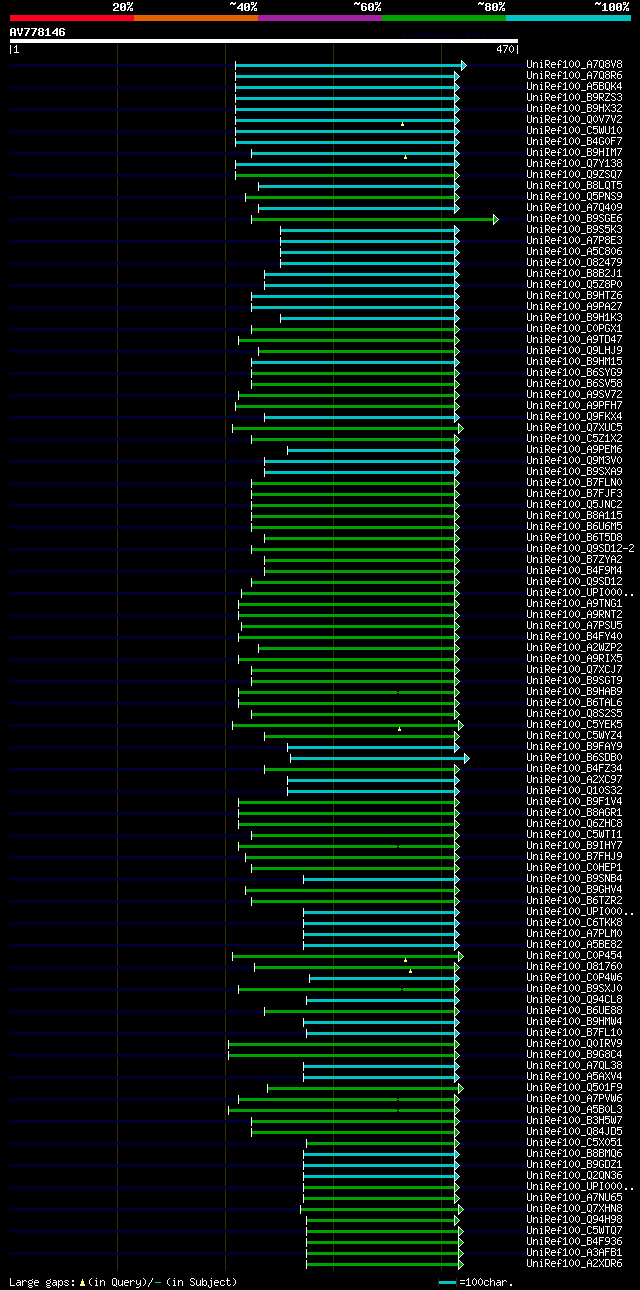Click the green ~80% identity legend segment
This screenshot has width=640, height=1290.
[x=444, y=18]
